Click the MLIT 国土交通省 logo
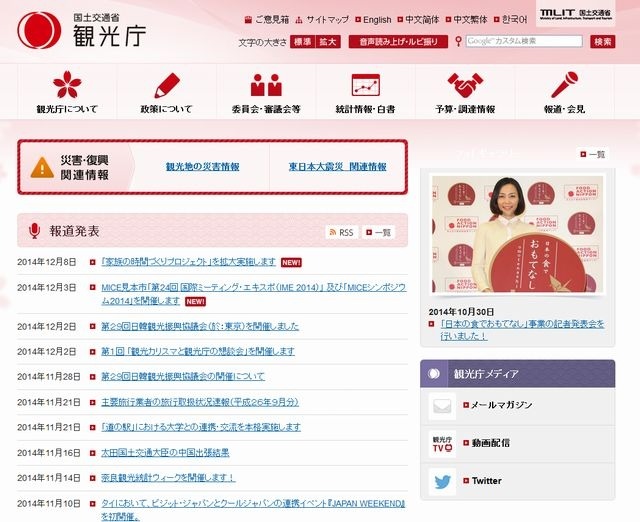640x522 pixels. point(576,13)
